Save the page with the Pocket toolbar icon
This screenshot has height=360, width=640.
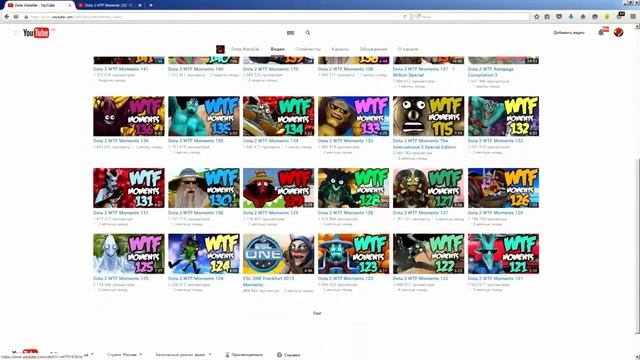pos(559,17)
